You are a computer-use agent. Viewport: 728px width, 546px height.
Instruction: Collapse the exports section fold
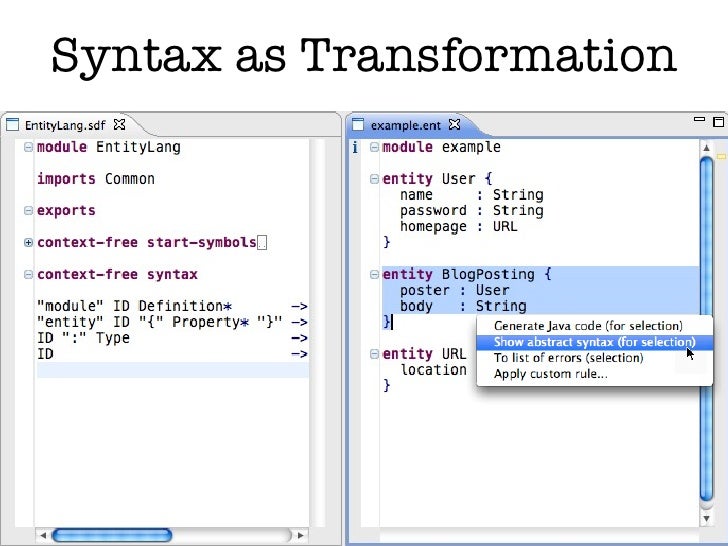pos(28,211)
